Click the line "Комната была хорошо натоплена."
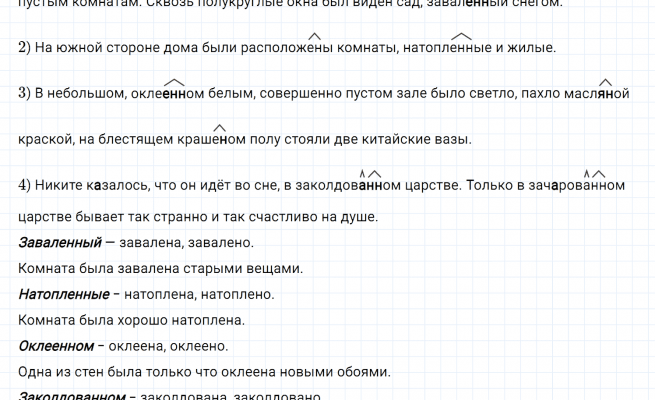 (131, 321)
